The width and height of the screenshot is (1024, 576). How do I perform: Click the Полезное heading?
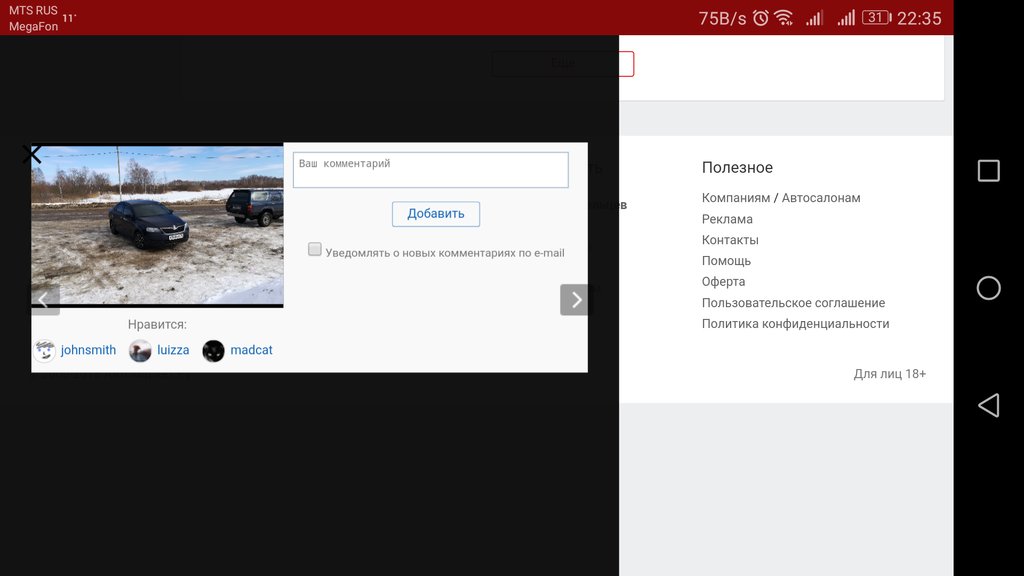click(x=737, y=167)
